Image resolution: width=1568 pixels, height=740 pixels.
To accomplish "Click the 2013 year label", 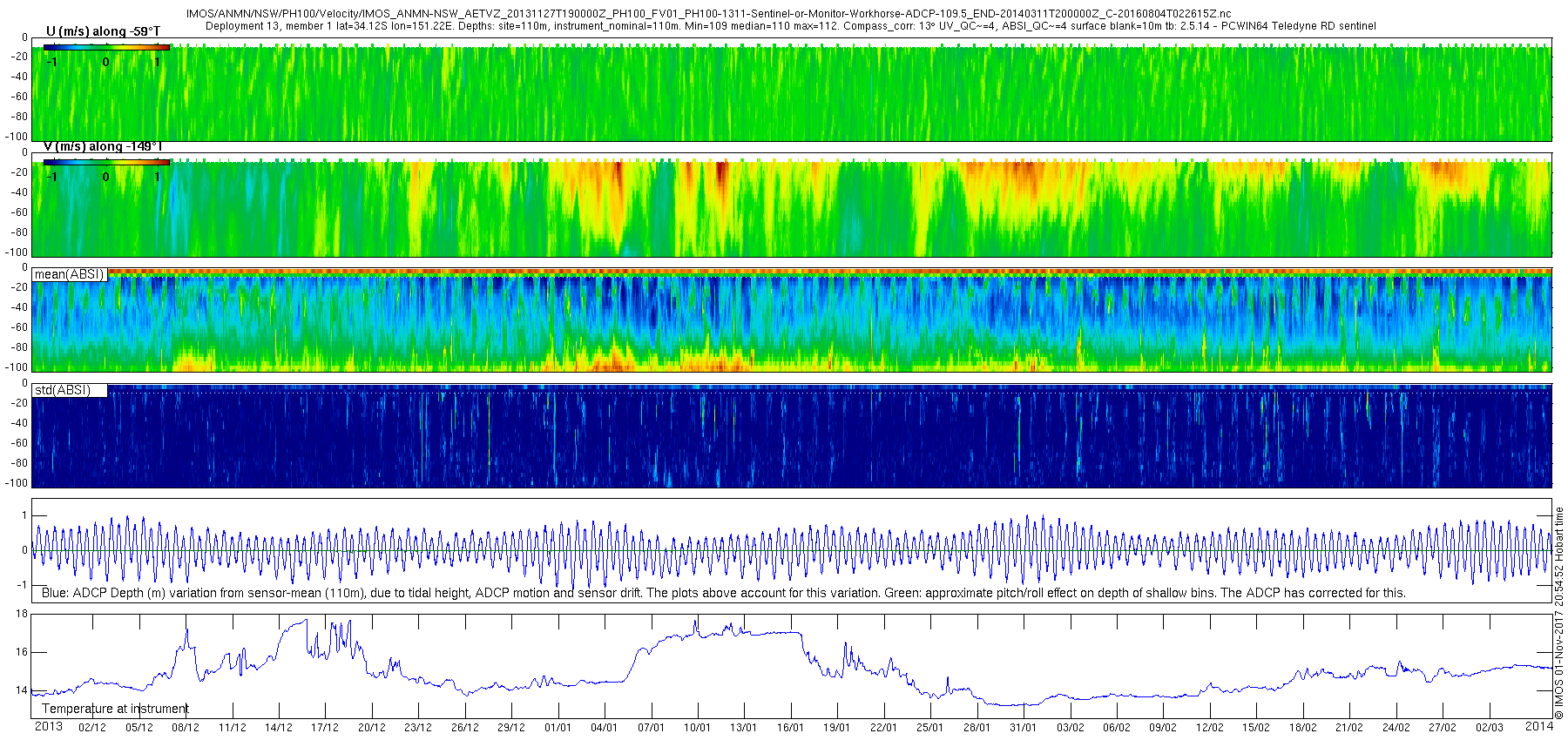I will [48, 726].
